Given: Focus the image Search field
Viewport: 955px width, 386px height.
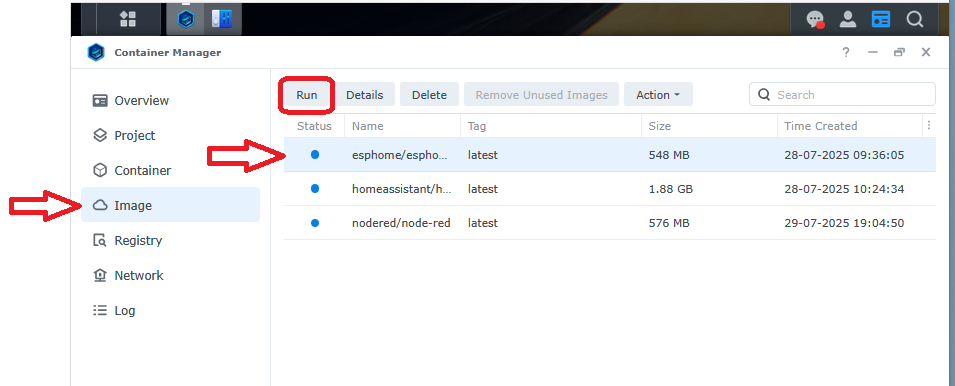Looking at the screenshot, I should [842, 95].
